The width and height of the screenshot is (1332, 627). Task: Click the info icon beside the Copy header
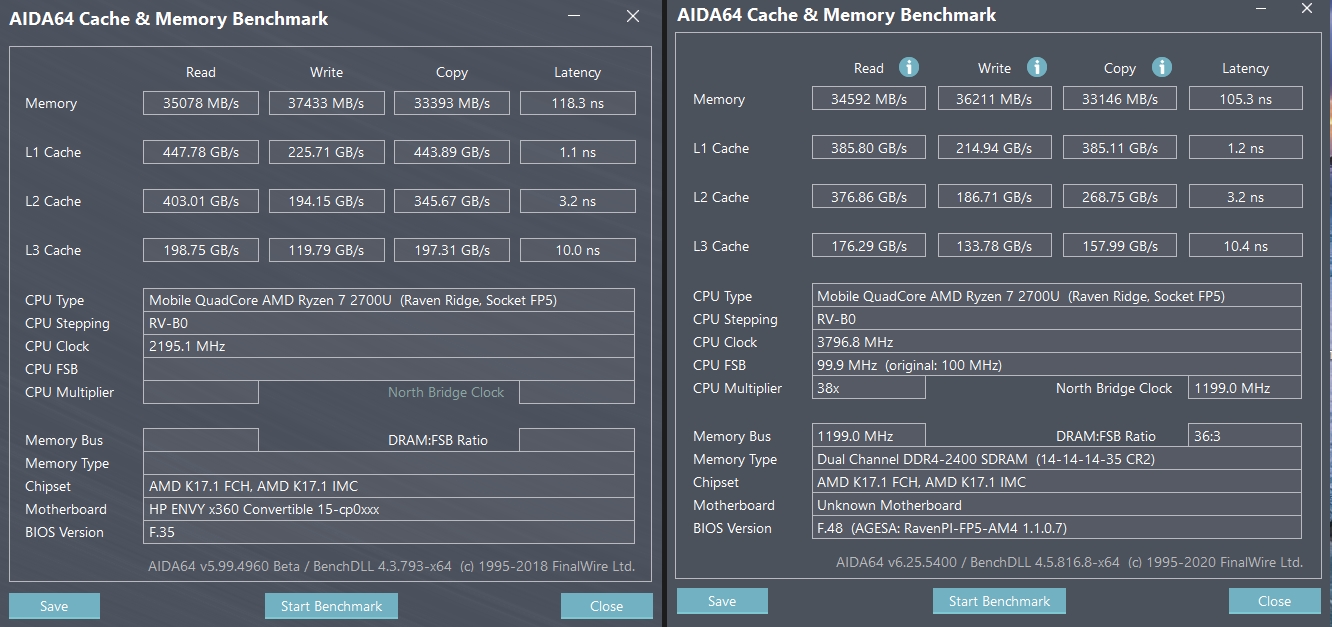[1162, 68]
